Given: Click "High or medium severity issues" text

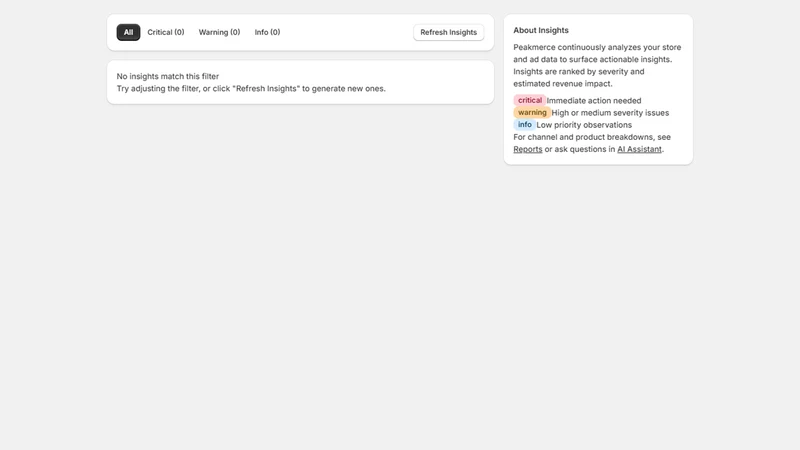Looking at the screenshot, I should (x=610, y=113).
